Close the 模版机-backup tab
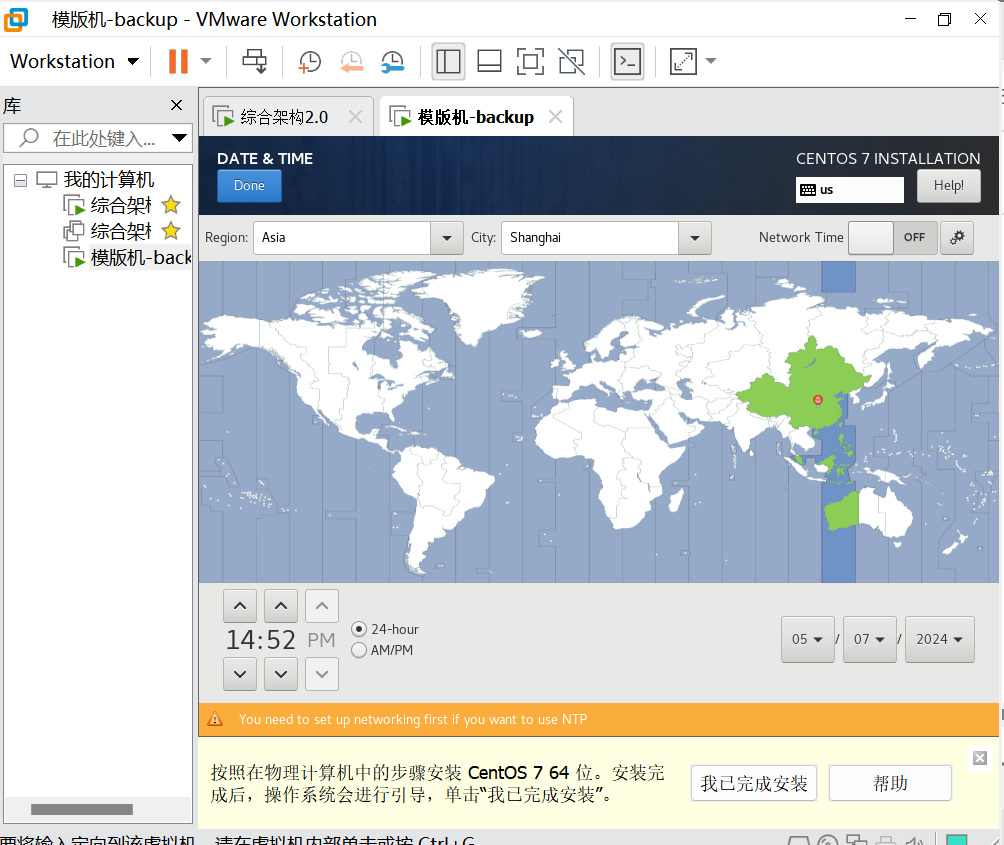 click(555, 117)
